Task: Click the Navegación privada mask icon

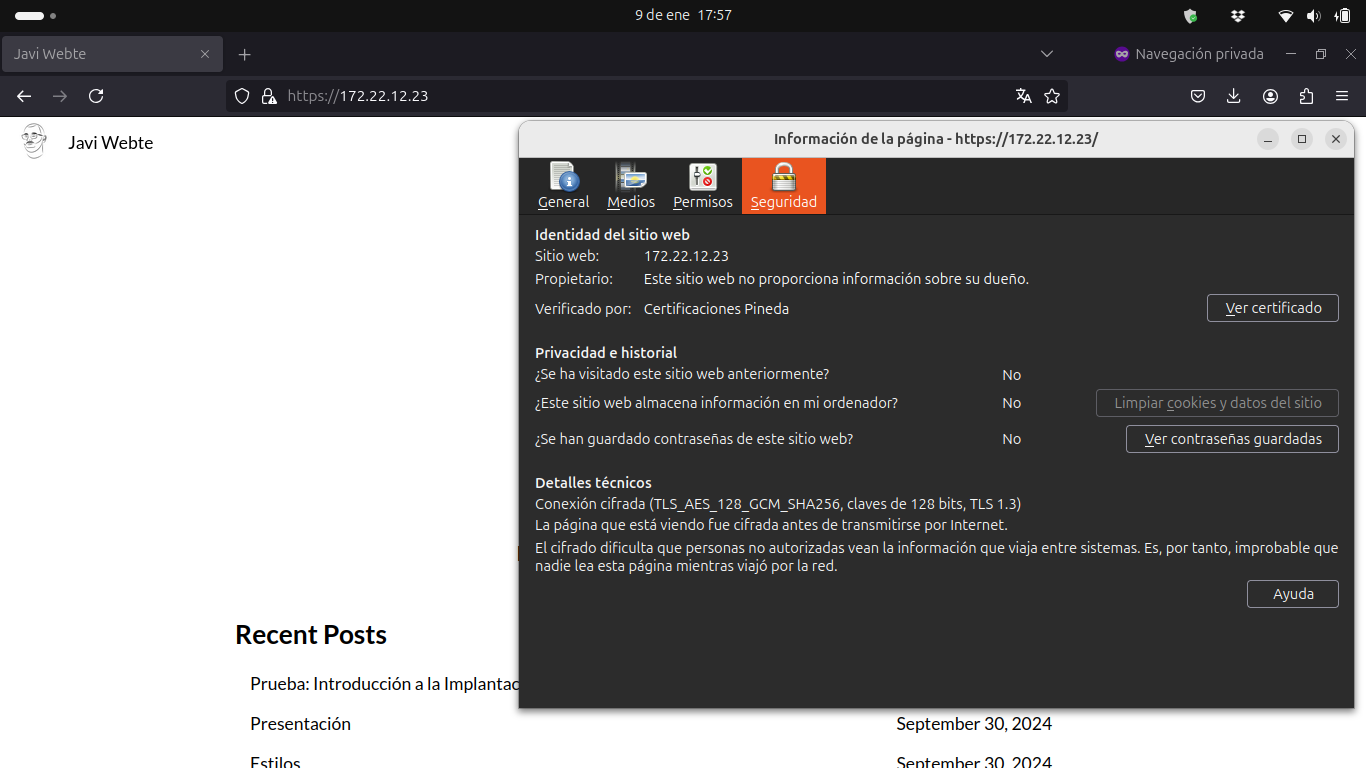Action: (x=1122, y=54)
